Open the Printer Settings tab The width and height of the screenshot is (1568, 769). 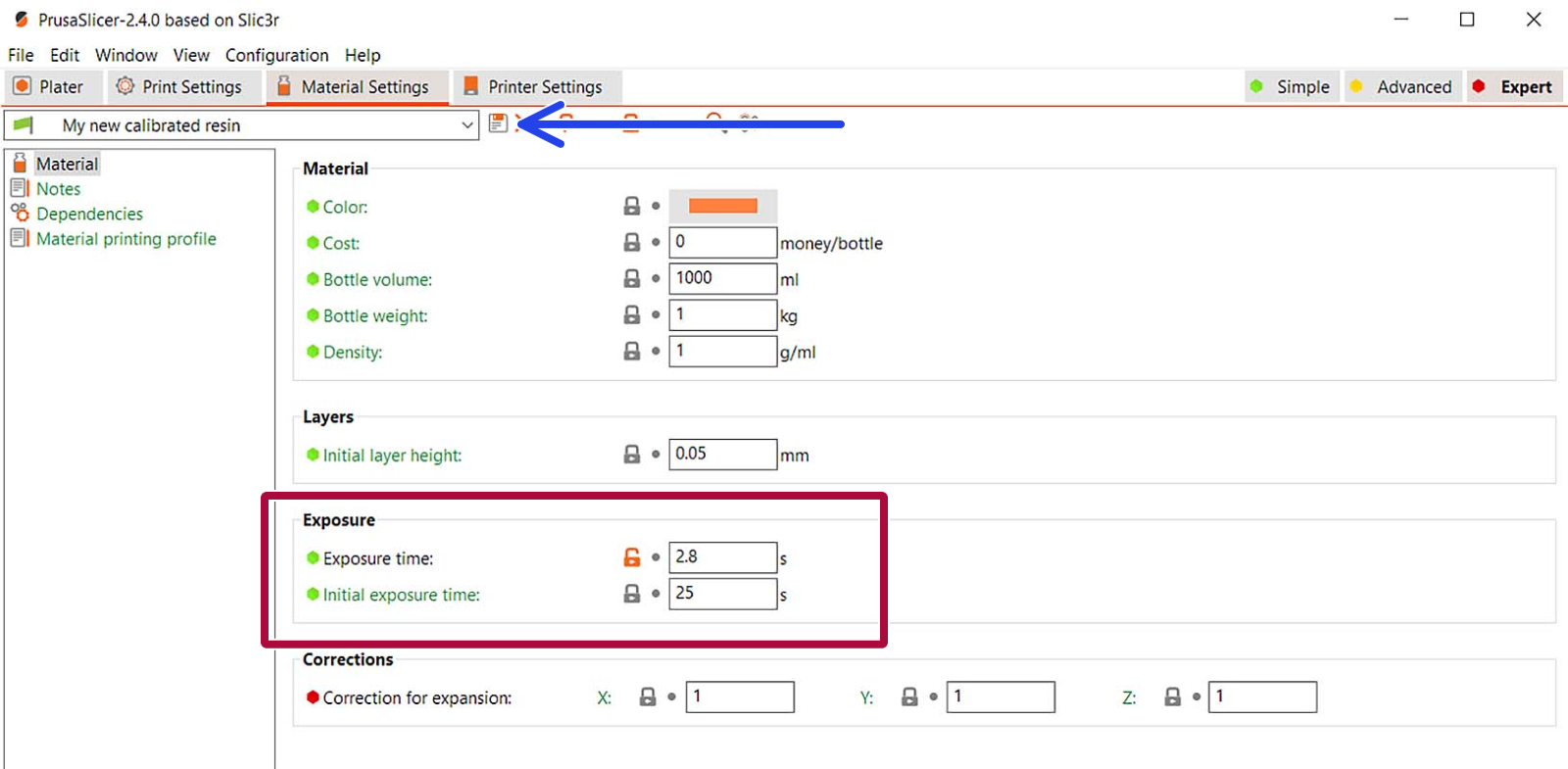(537, 87)
